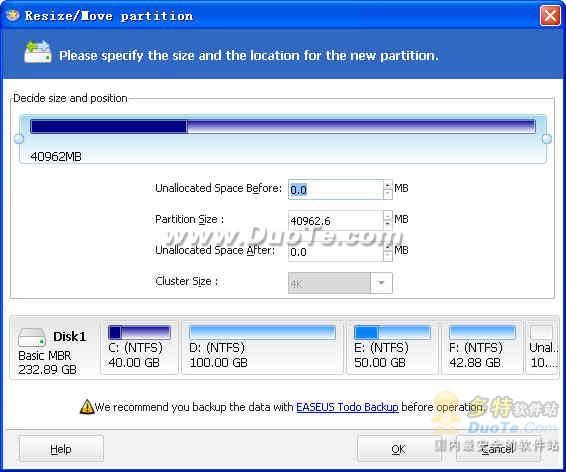Click the Partition Size input field

(x=335, y=220)
